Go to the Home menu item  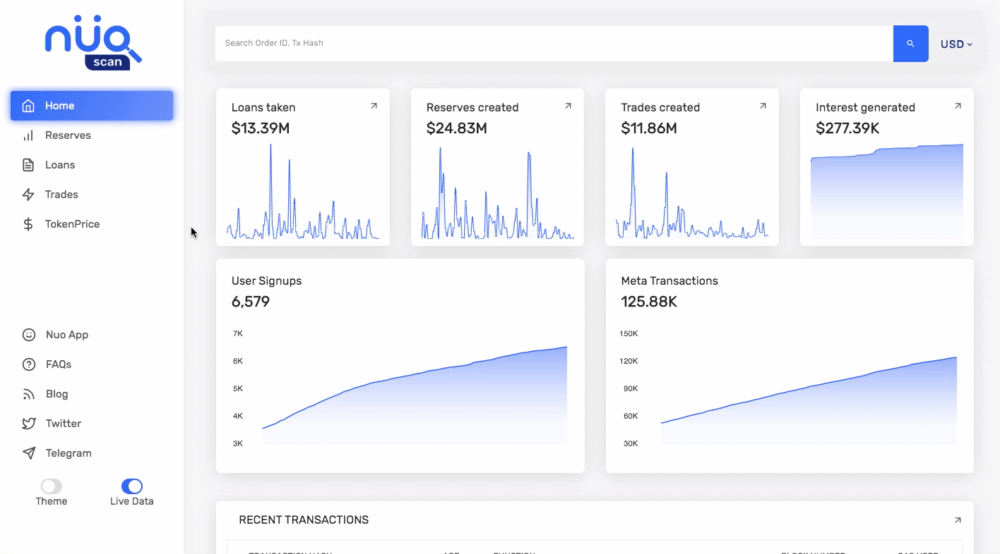pyautogui.click(x=92, y=106)
